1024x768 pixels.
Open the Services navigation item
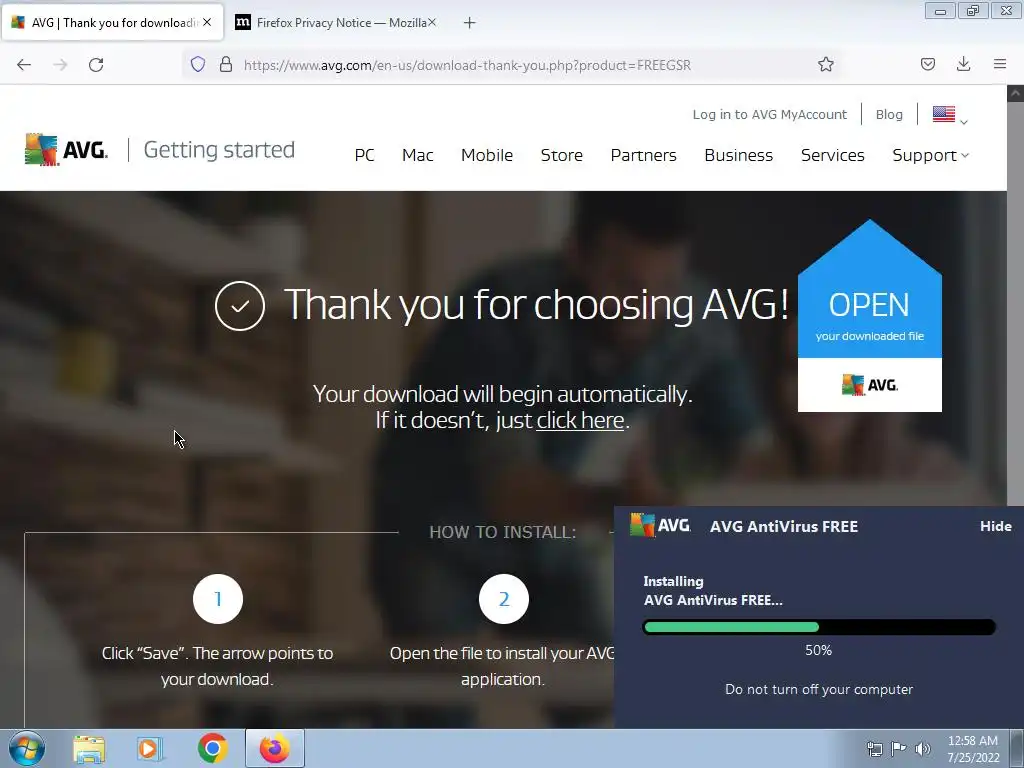coord(833,155)
